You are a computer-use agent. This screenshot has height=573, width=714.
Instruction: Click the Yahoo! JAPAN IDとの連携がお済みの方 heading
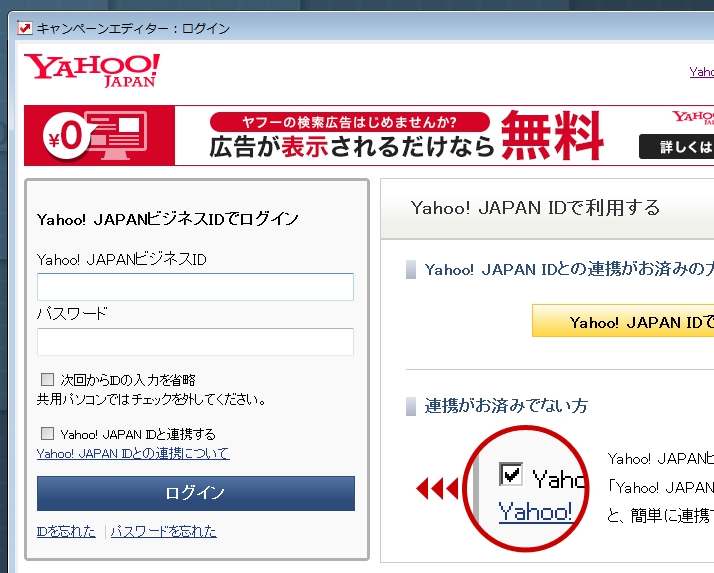click(569, 269)
